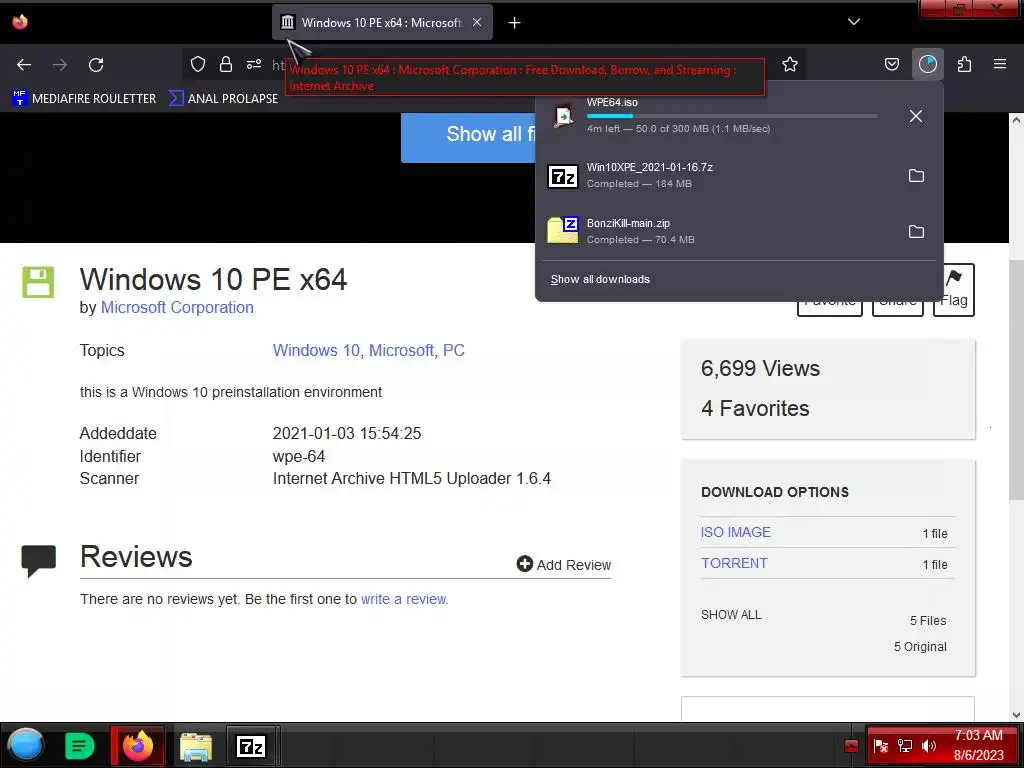Screen dimensions: 1024x768
Task: Click the Reviews speech bubble icon
Action: pyautogui.click(x=39, y=561)
